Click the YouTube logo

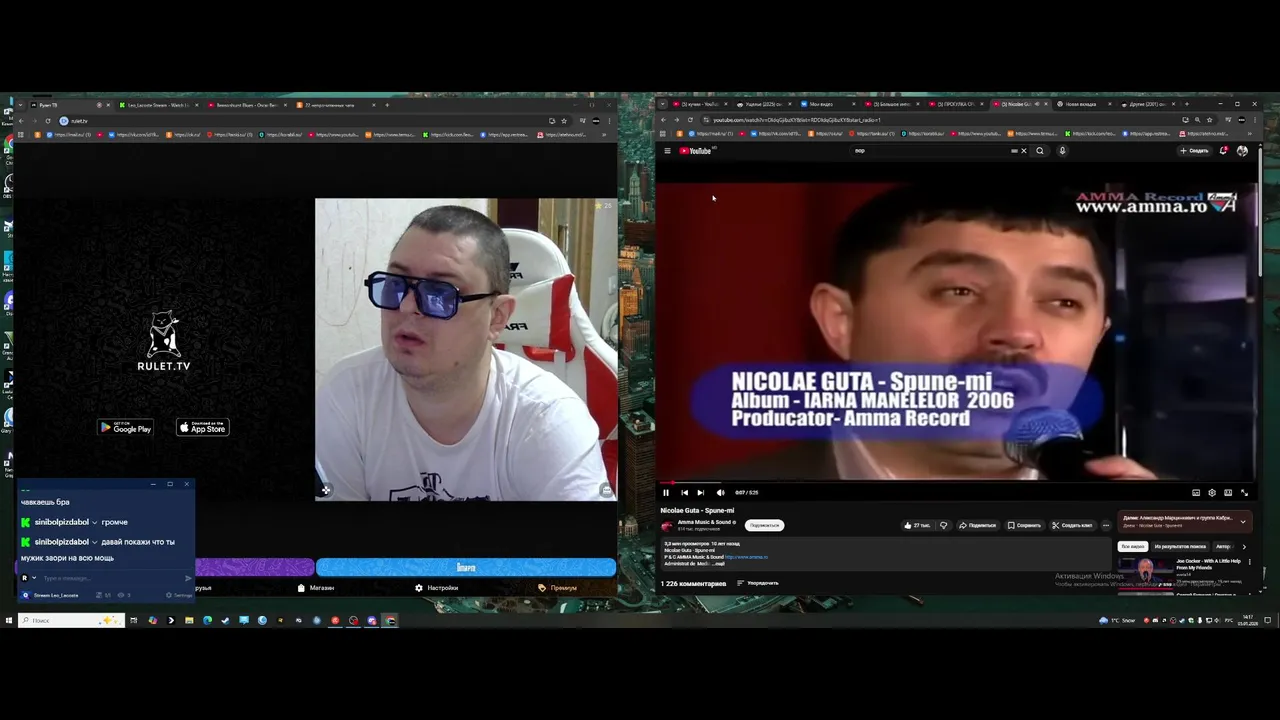(696, 151)
